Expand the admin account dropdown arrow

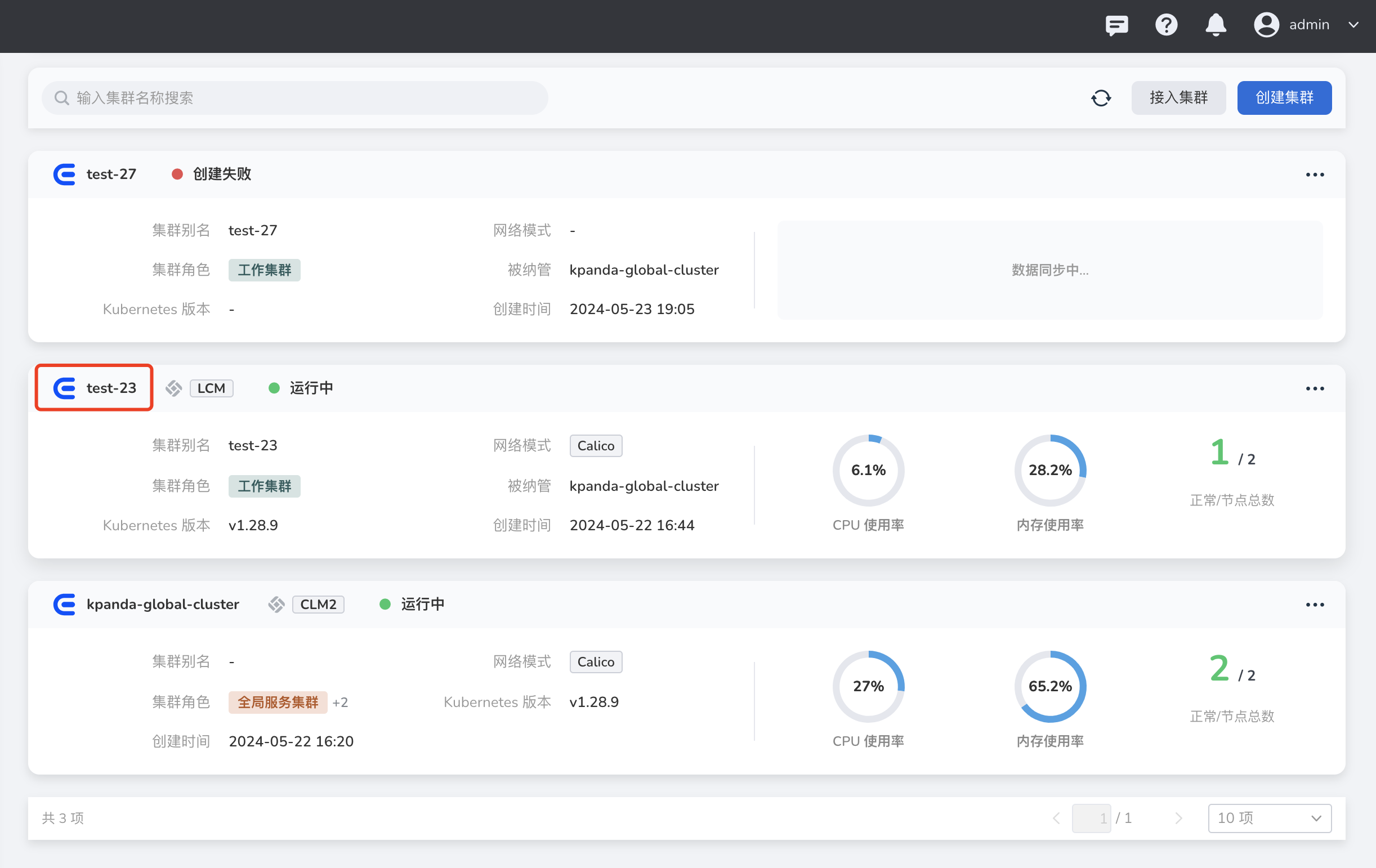[1353, 25]
